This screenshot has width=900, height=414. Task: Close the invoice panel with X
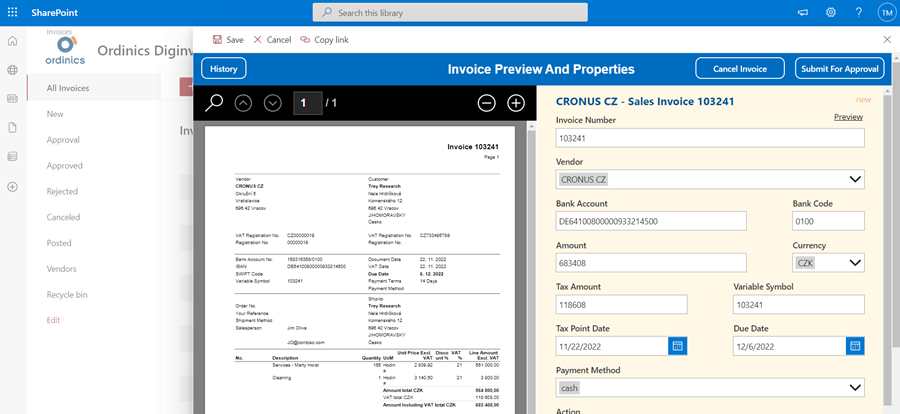887,39
